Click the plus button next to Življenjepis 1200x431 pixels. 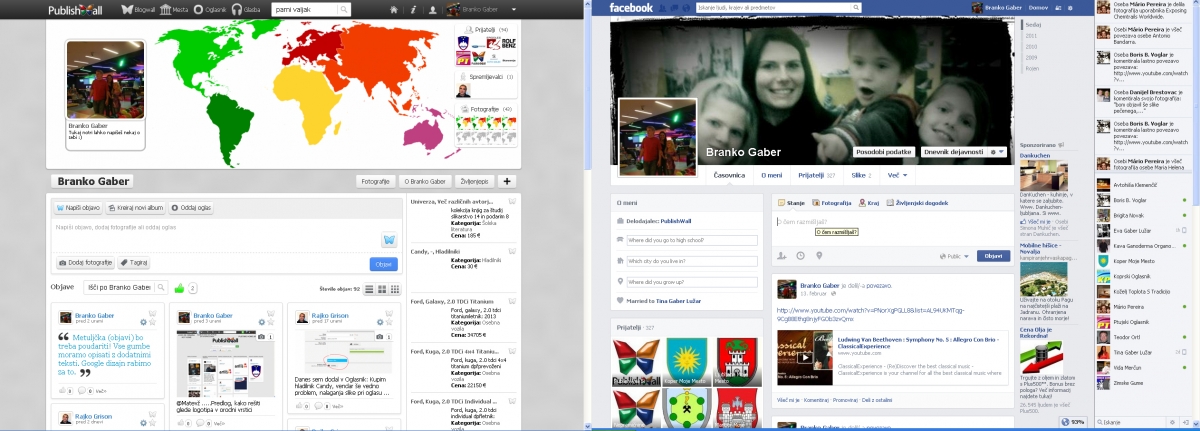pos(507,181)
